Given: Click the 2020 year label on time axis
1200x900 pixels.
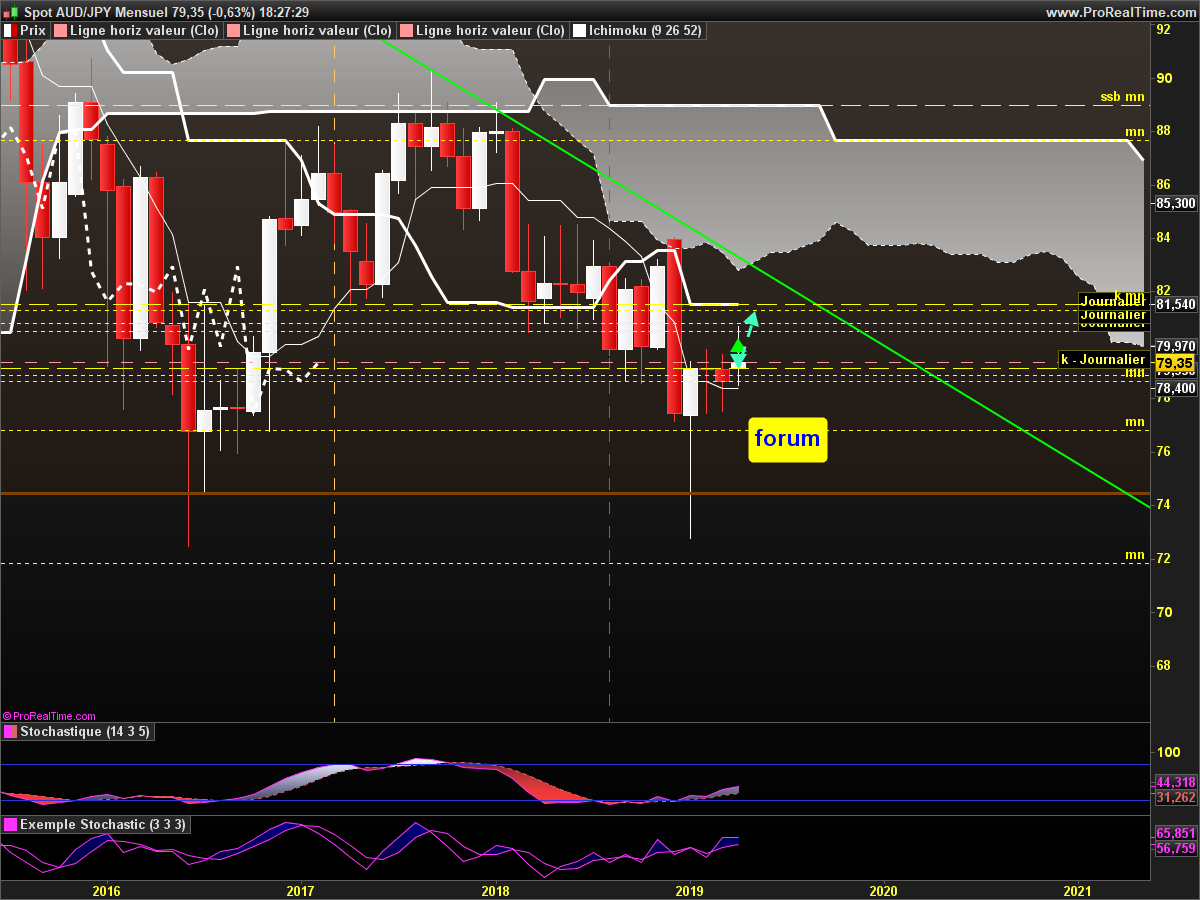Looking at the screenshot, I should coord(884,890).
